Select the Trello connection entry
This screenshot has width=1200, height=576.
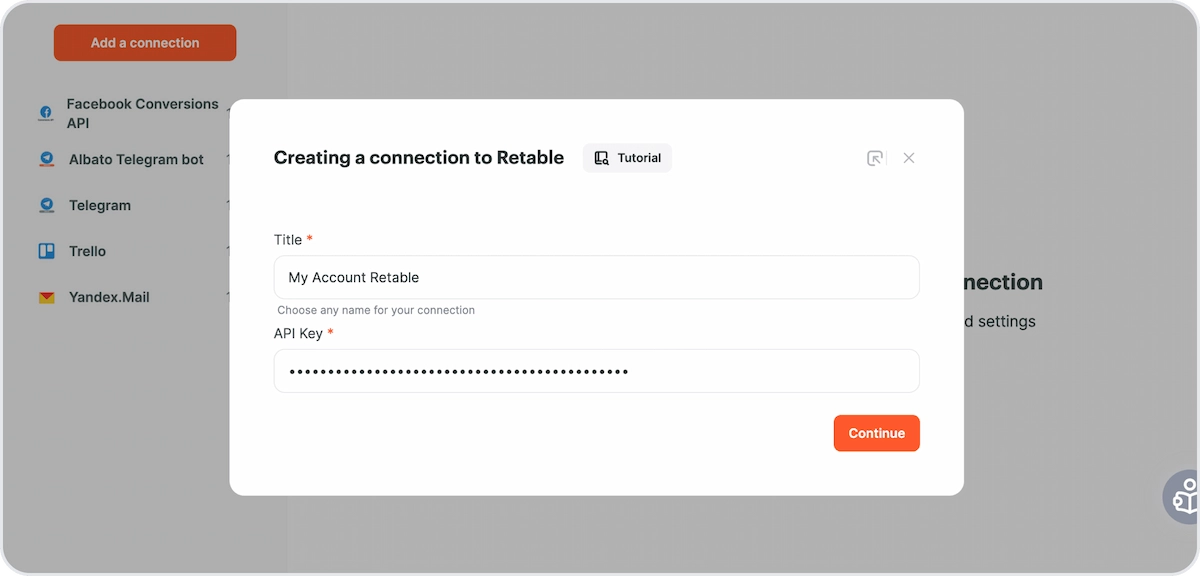[87, 251]
